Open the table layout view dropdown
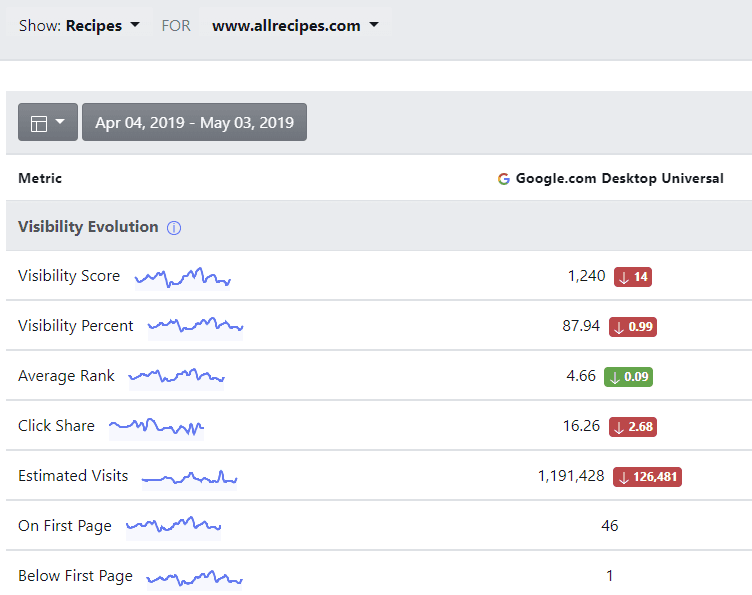Screen dimensions: 752x595 [48, 122]
